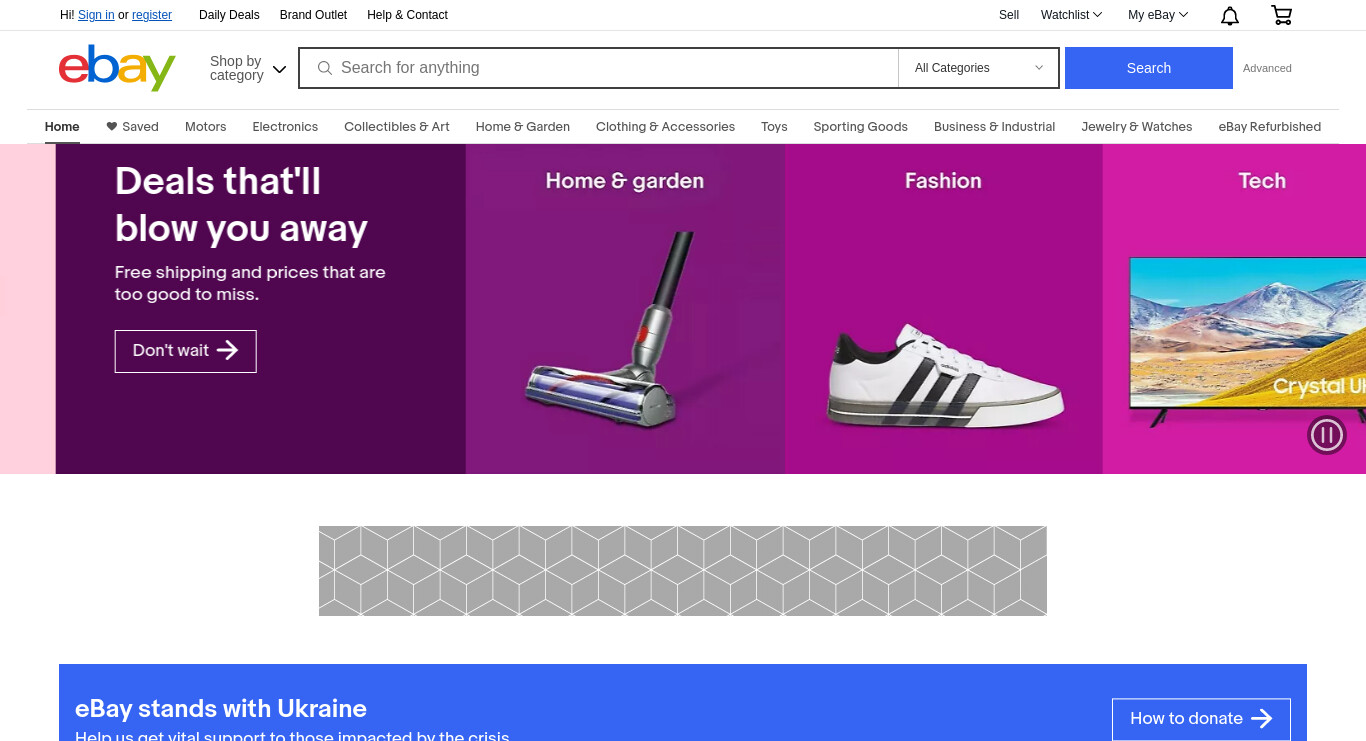Open the Motors category tab

point(206,127)
